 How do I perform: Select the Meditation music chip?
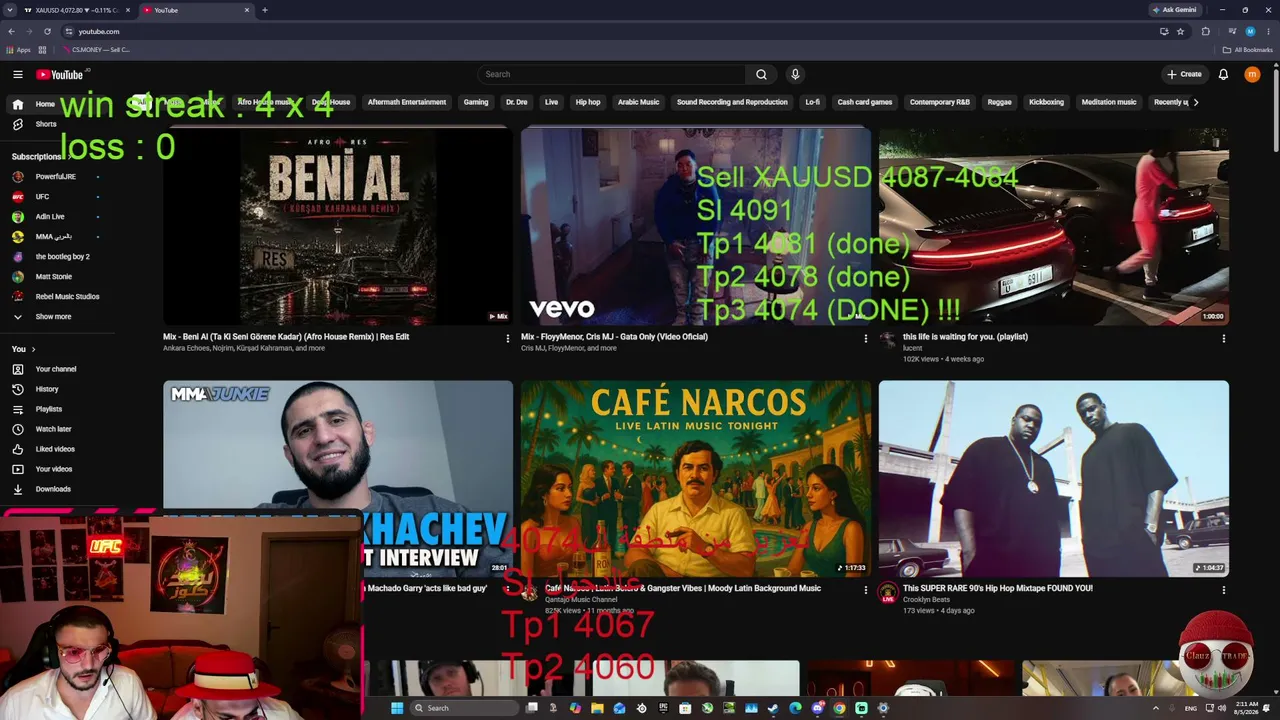click(x=1109, y=102)
